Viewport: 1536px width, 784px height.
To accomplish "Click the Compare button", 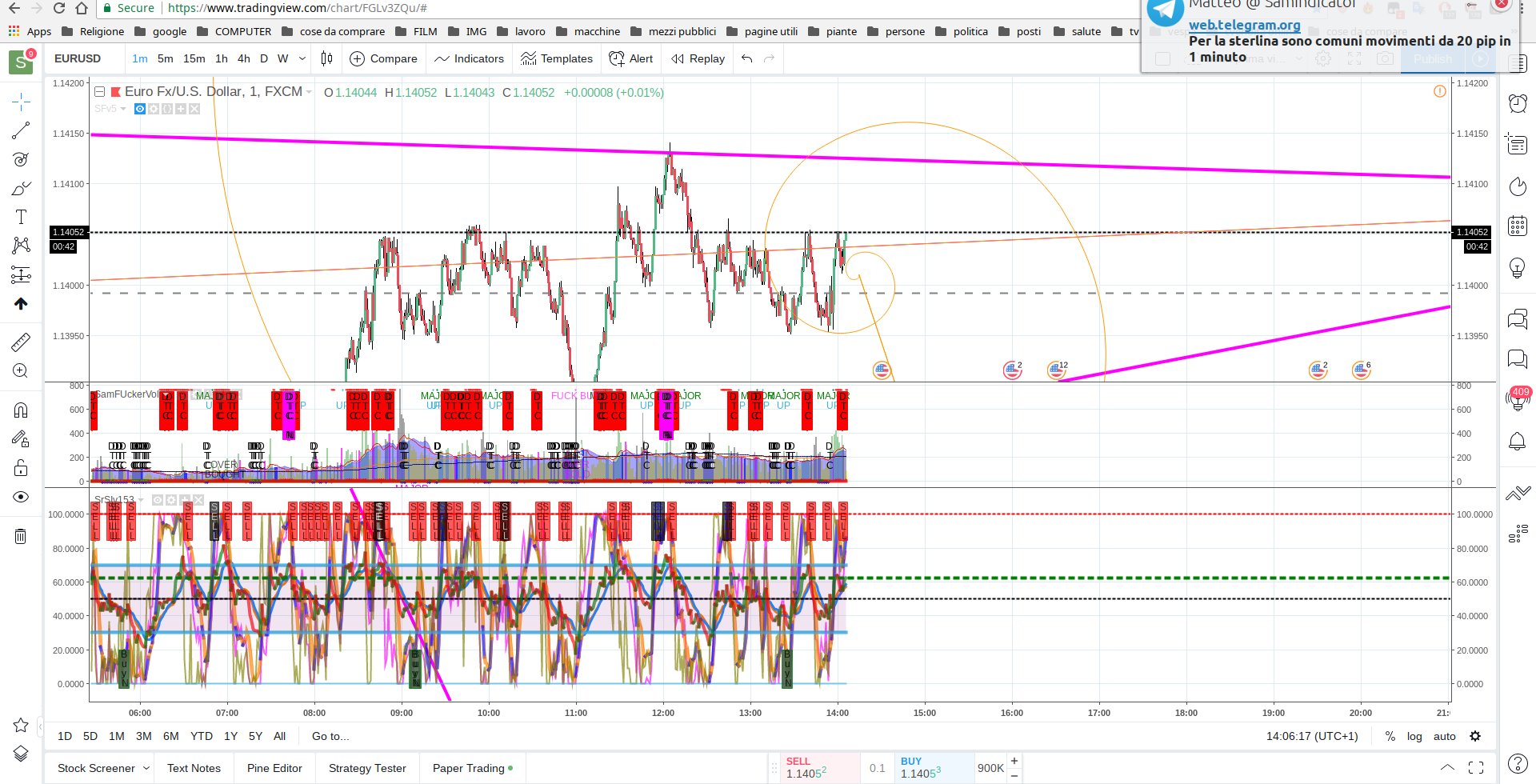I will [x=384, y=58].
